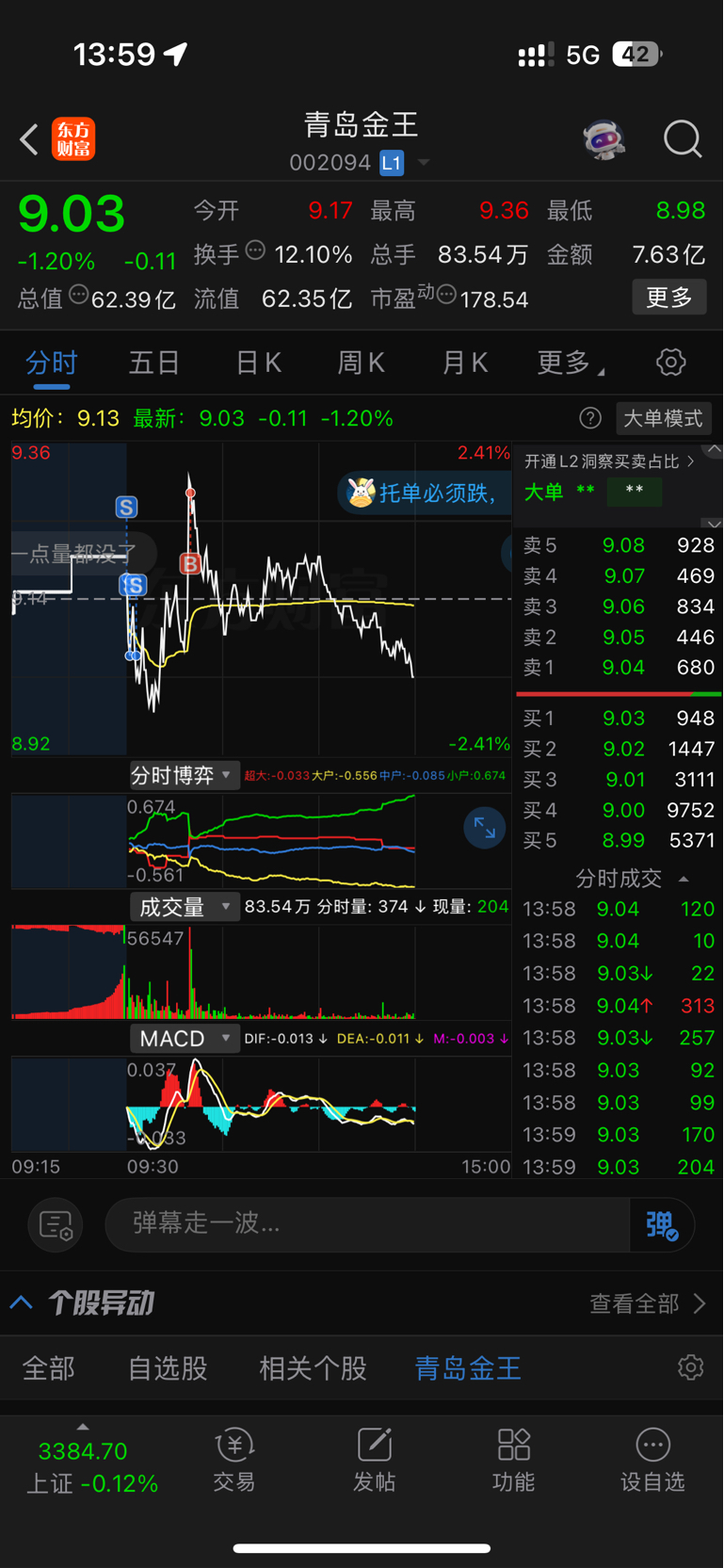Image resolution: width=724 pixels, height=1568 pixels.
Task: Select the 全部 movement tab
Action: coord(48,1368)
